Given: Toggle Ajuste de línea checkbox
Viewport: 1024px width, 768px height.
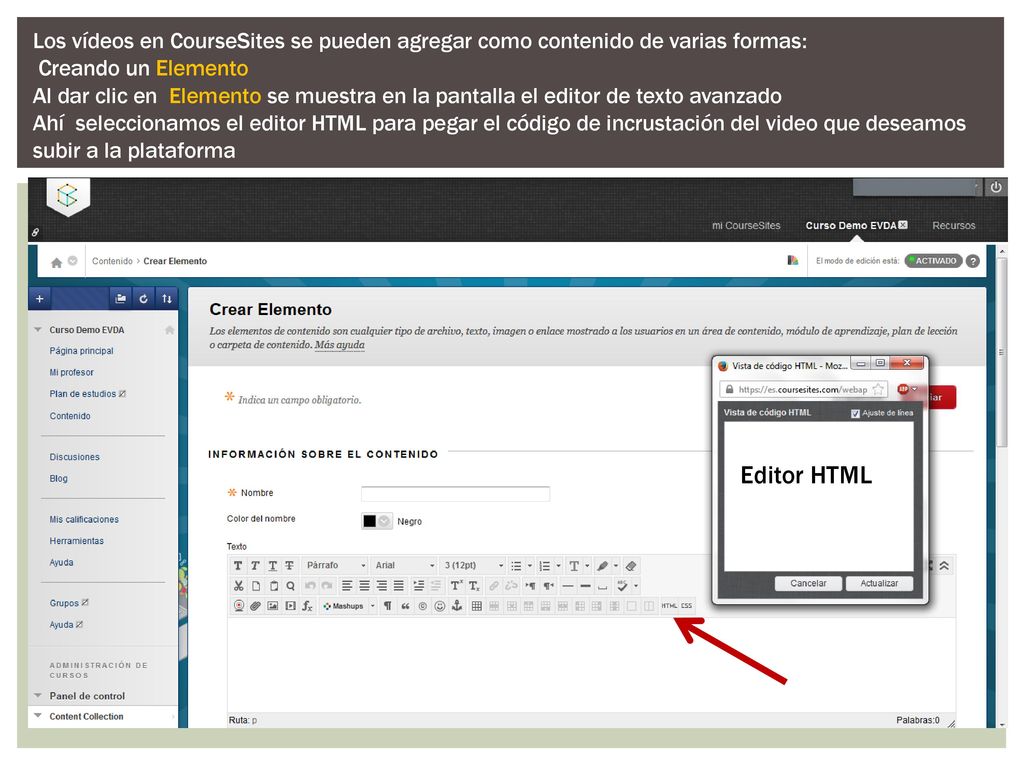Looking at the screenshot, I should tap(855, 413).
